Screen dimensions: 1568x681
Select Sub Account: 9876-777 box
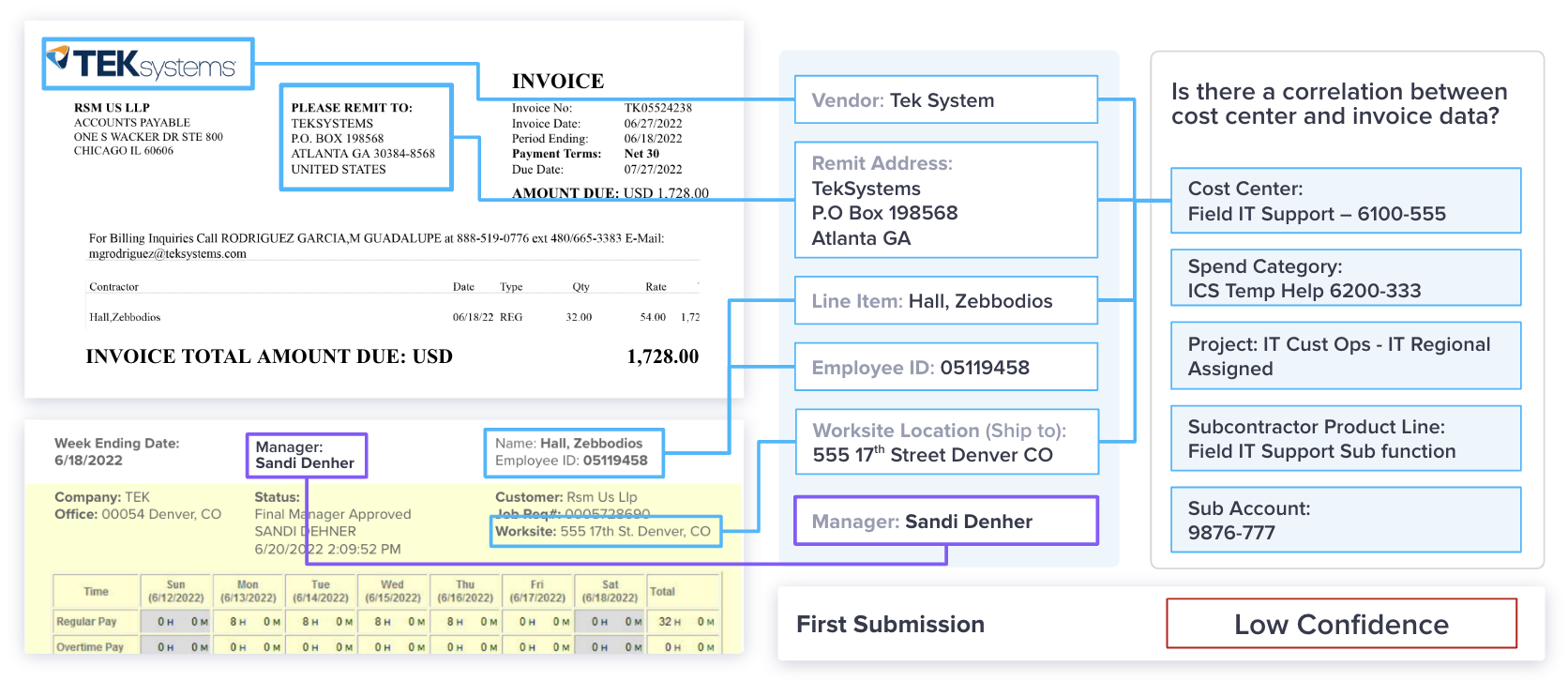click(x=1346, y=520)
